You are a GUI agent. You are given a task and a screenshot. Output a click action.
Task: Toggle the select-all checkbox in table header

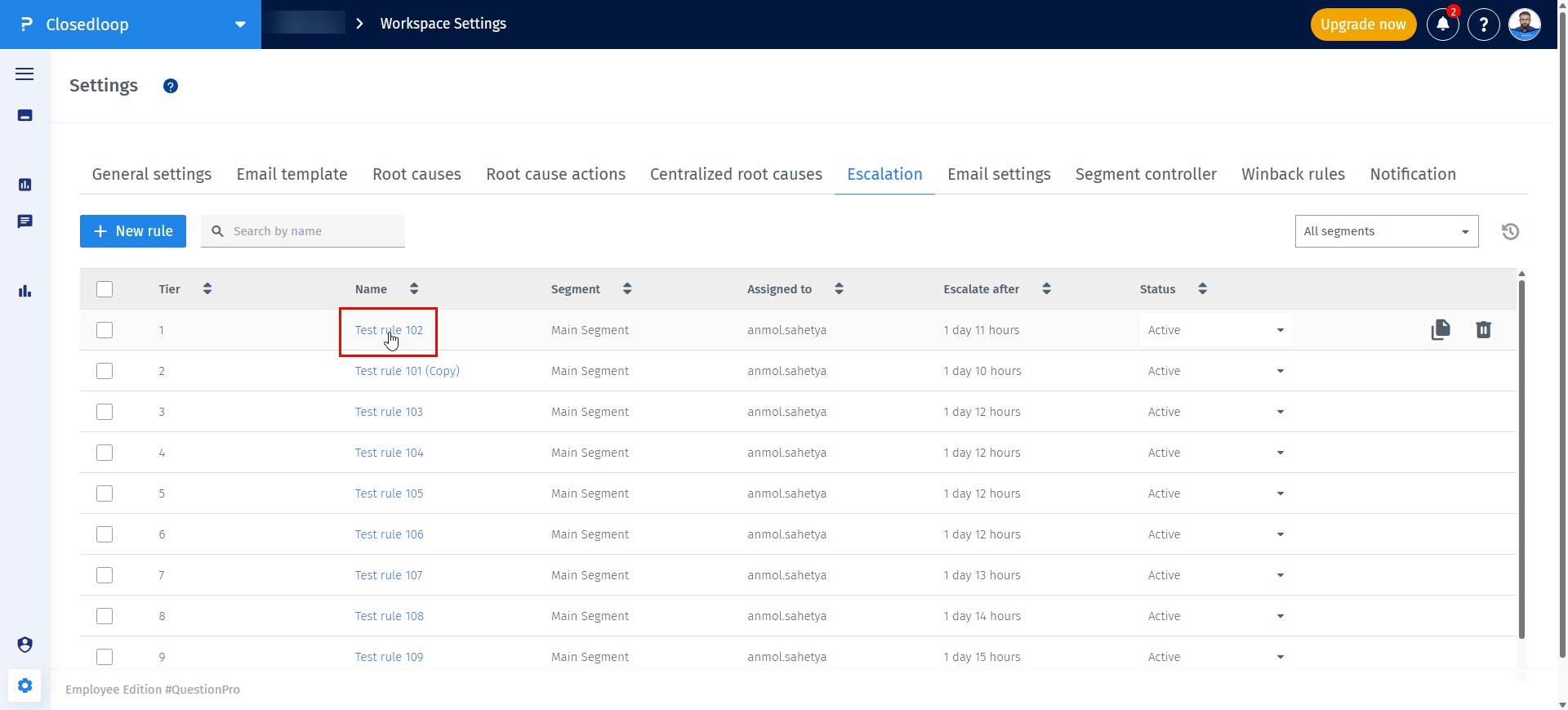point(105,289)
